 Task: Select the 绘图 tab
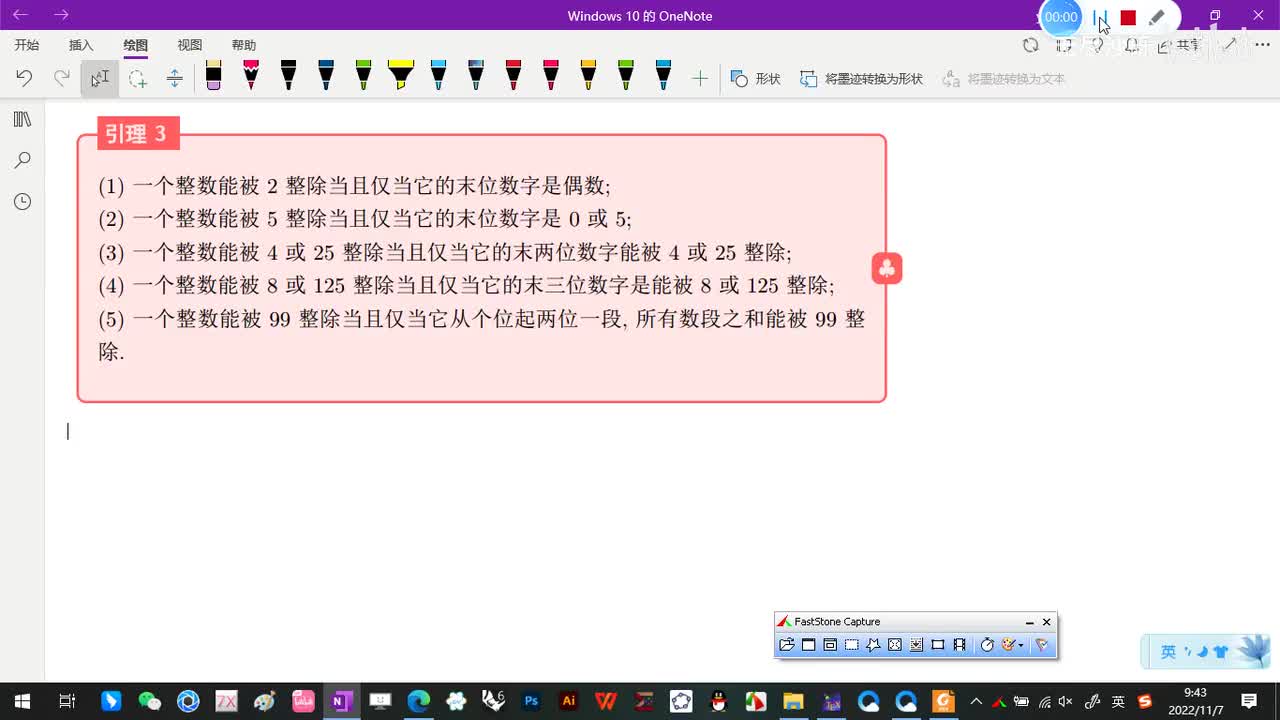[x=136, y=45]
